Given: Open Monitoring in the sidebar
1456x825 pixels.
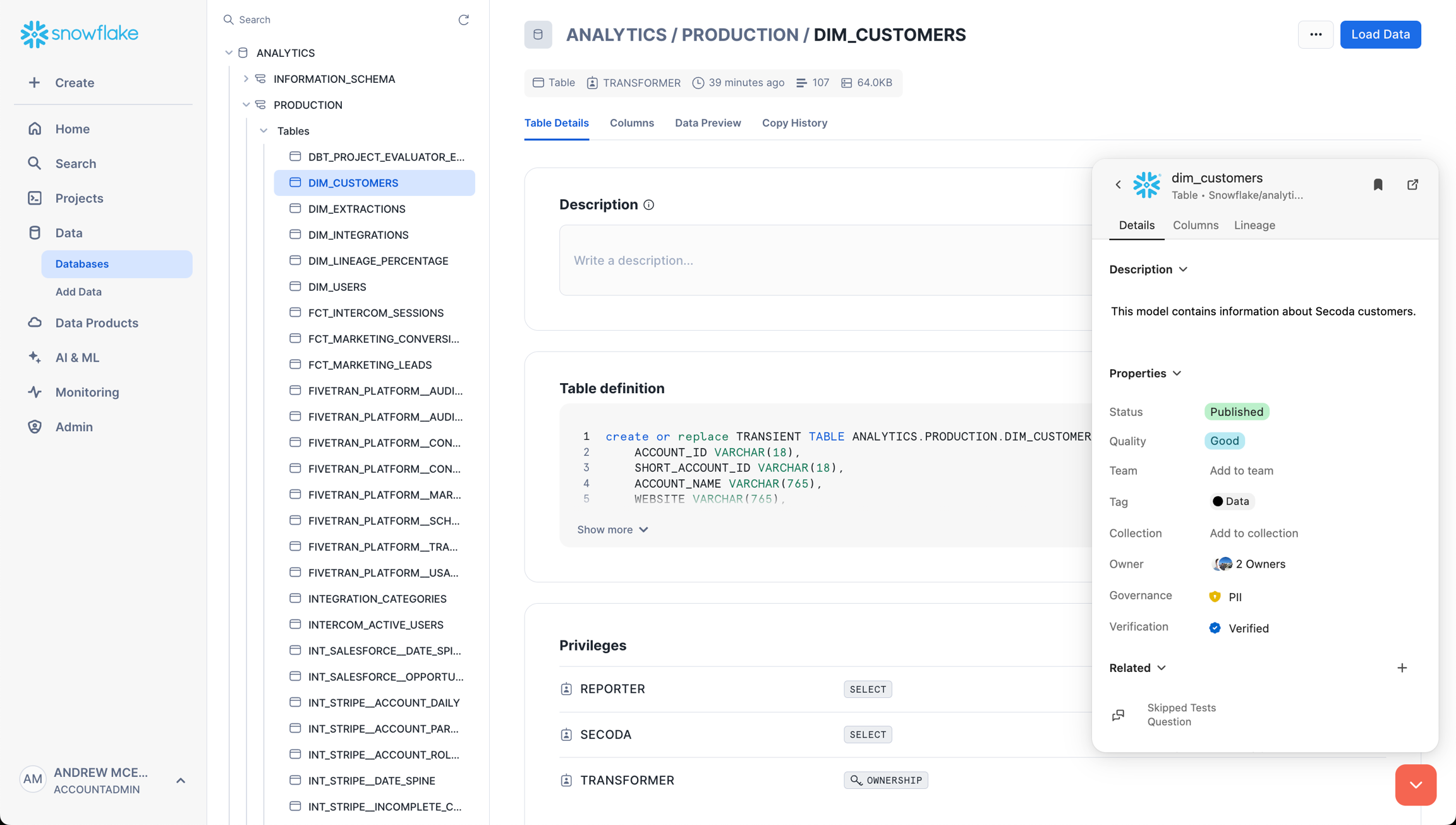Looking at the screenshot, I should [x=87, y=392].
